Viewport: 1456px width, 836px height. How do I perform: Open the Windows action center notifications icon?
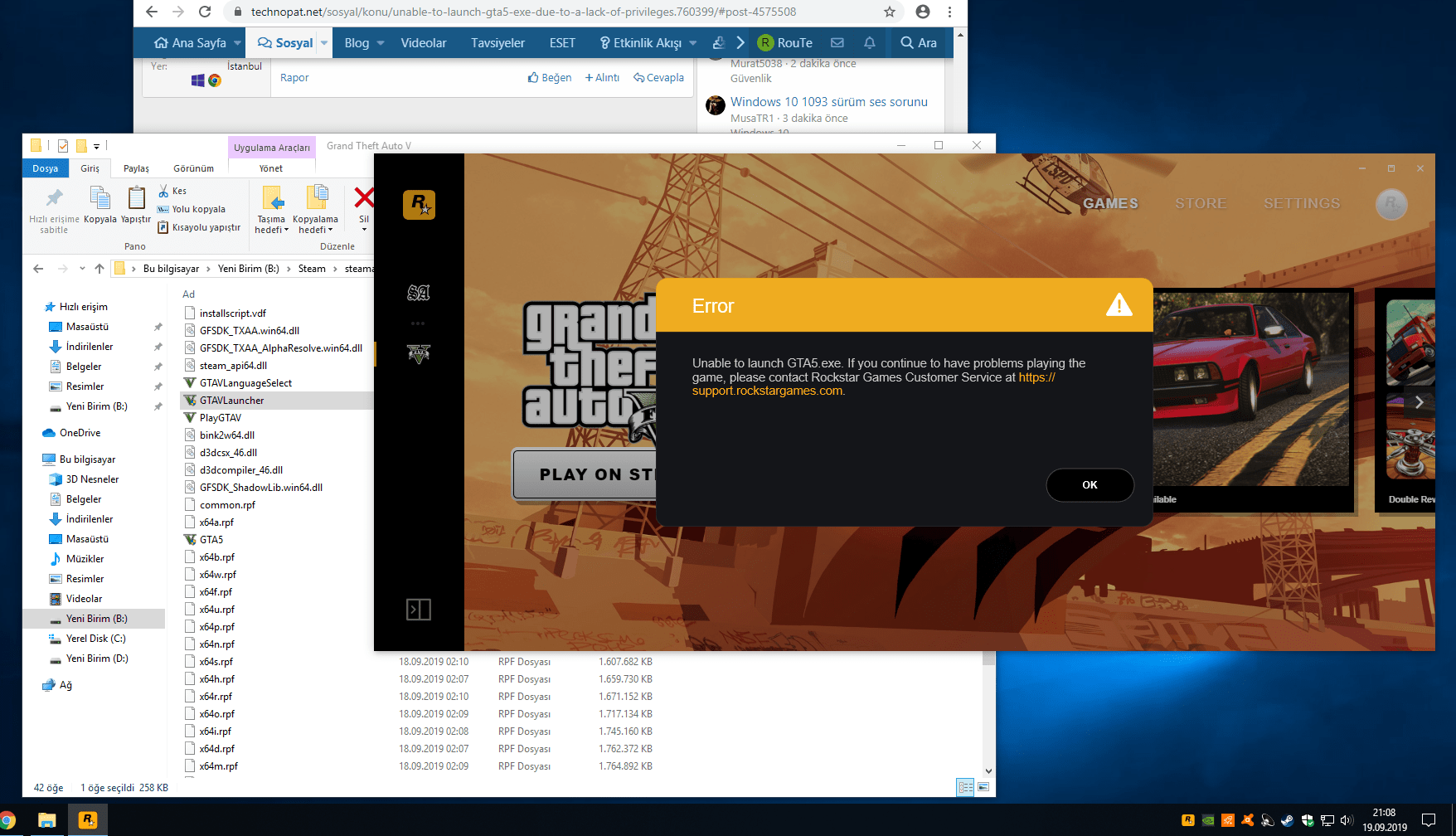point(1428,820)
